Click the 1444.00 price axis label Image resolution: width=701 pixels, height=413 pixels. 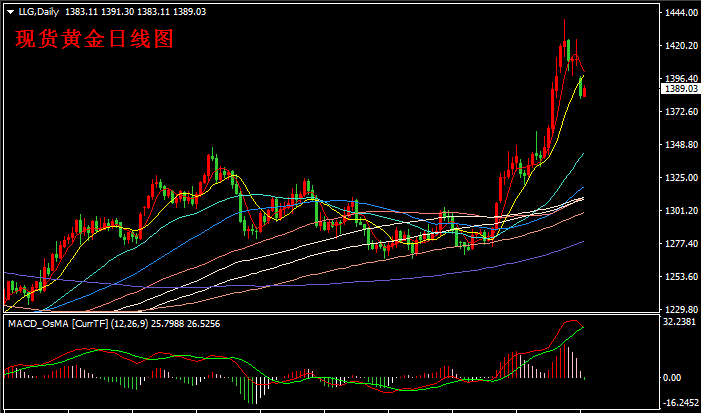[x=681, y=13]
